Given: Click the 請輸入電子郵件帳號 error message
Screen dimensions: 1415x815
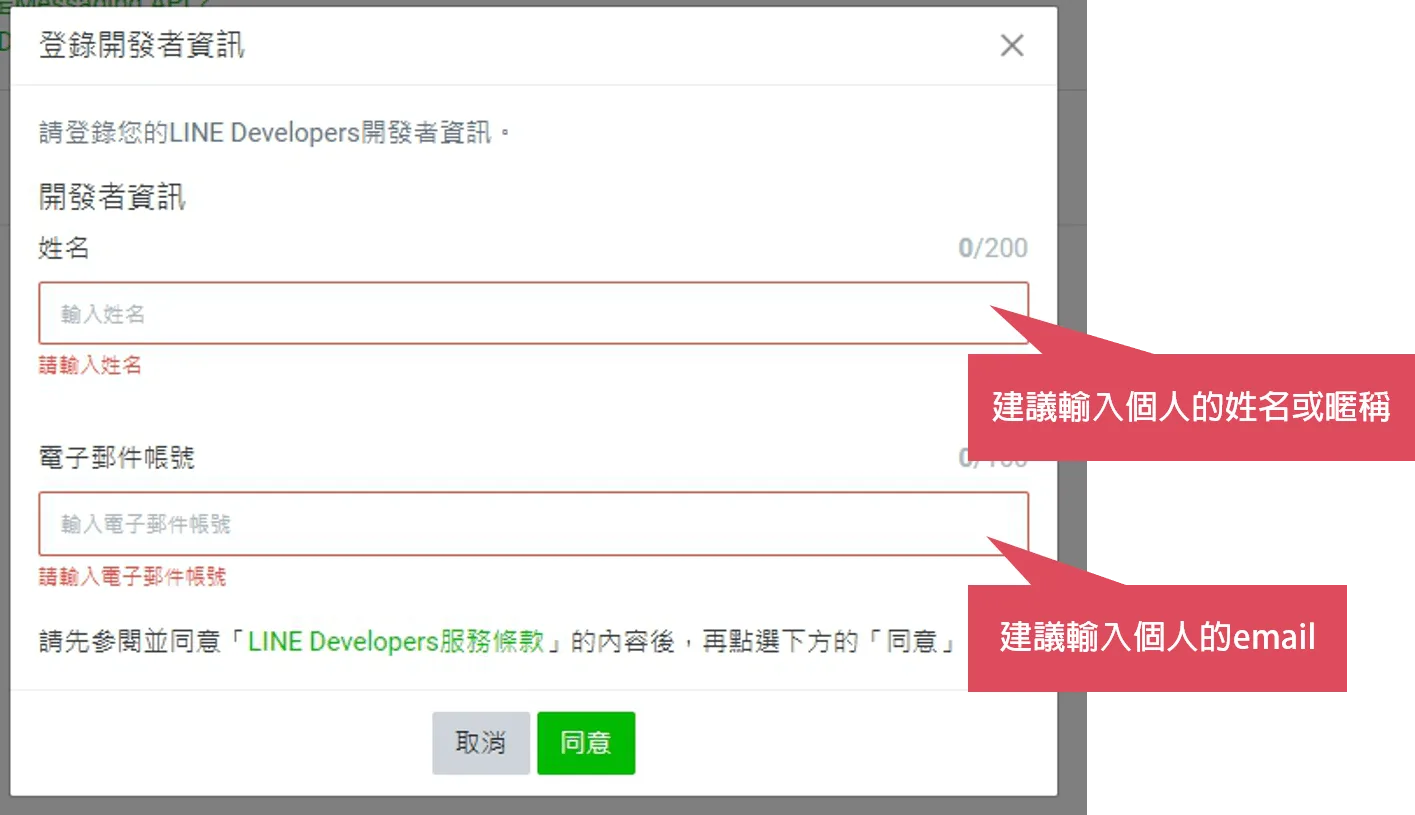Looking at the screenshot, I should 132,577.
